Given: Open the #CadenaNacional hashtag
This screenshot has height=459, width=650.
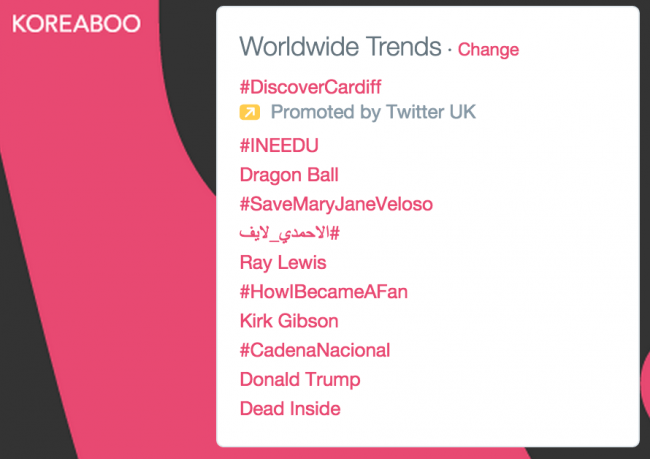Looking at the screenshot, I should 315,350.
